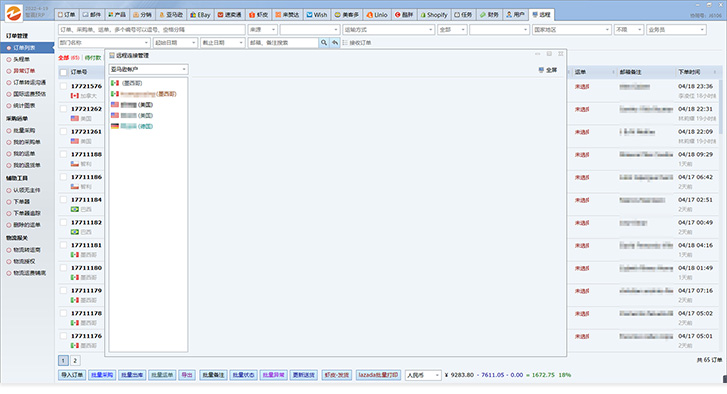
Task: Open the 虾皮 Shopee tab icon
Action: tap(252, 15)
